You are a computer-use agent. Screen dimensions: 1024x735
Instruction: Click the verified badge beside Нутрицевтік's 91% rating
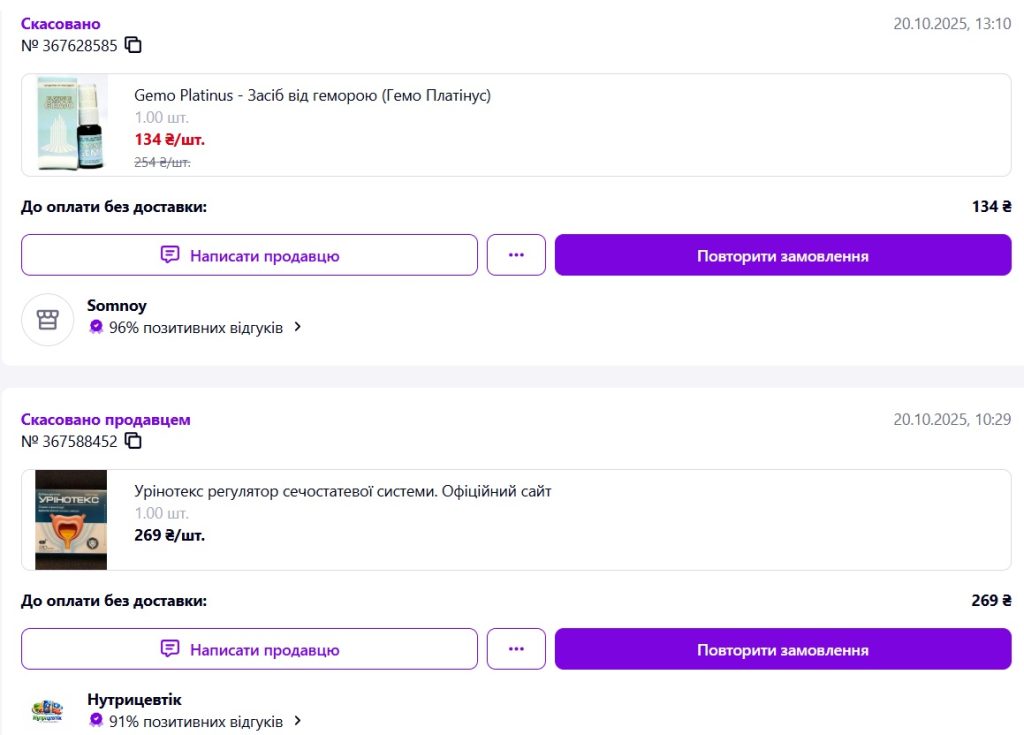coord(96,721)
